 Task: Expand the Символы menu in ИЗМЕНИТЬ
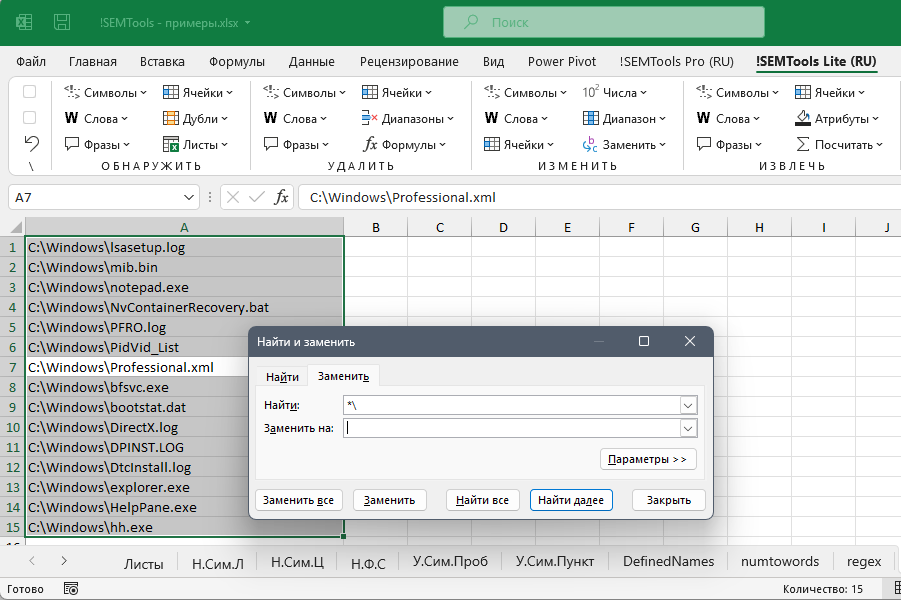click(x=563, y=93)
